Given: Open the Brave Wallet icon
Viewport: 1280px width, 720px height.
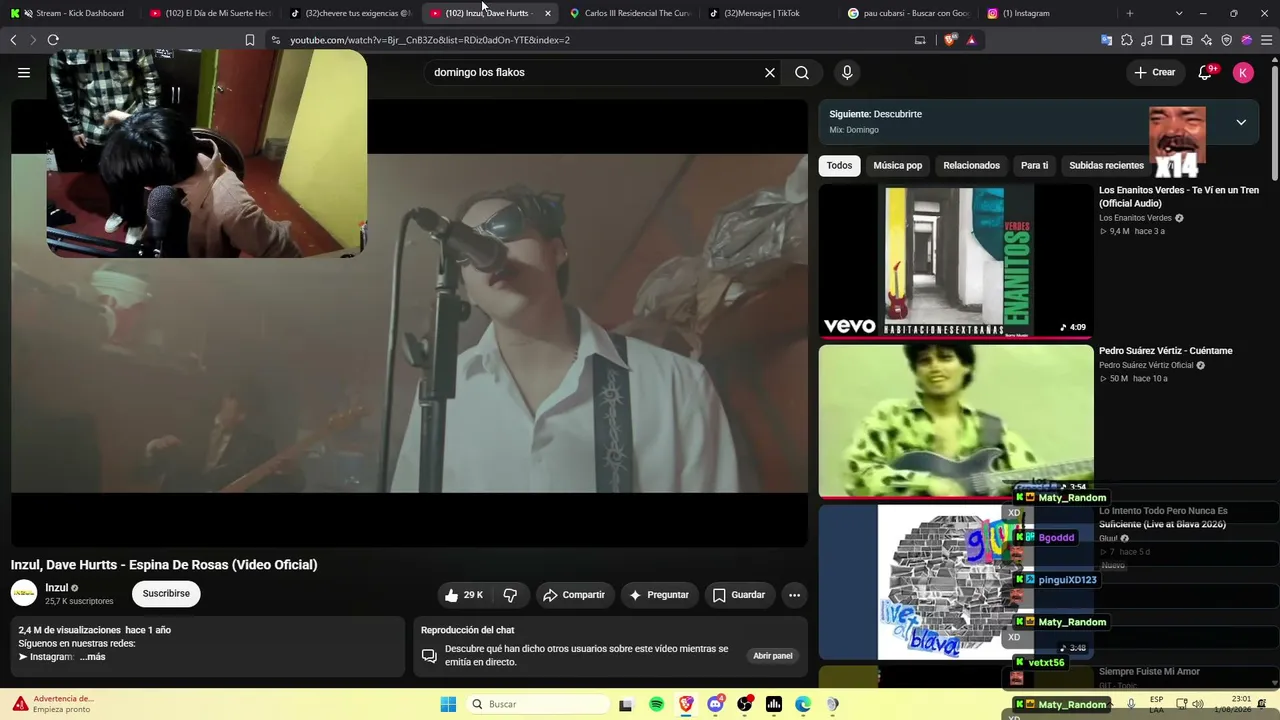Looking at the screenshot, I should tap(1187, 40).
